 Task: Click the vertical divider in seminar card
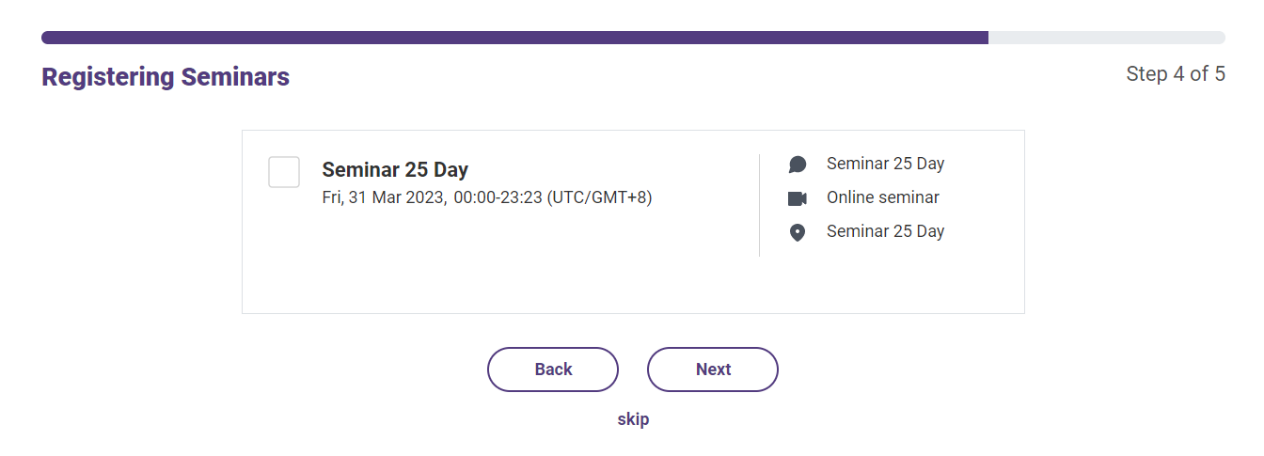[x=759, y=205]
